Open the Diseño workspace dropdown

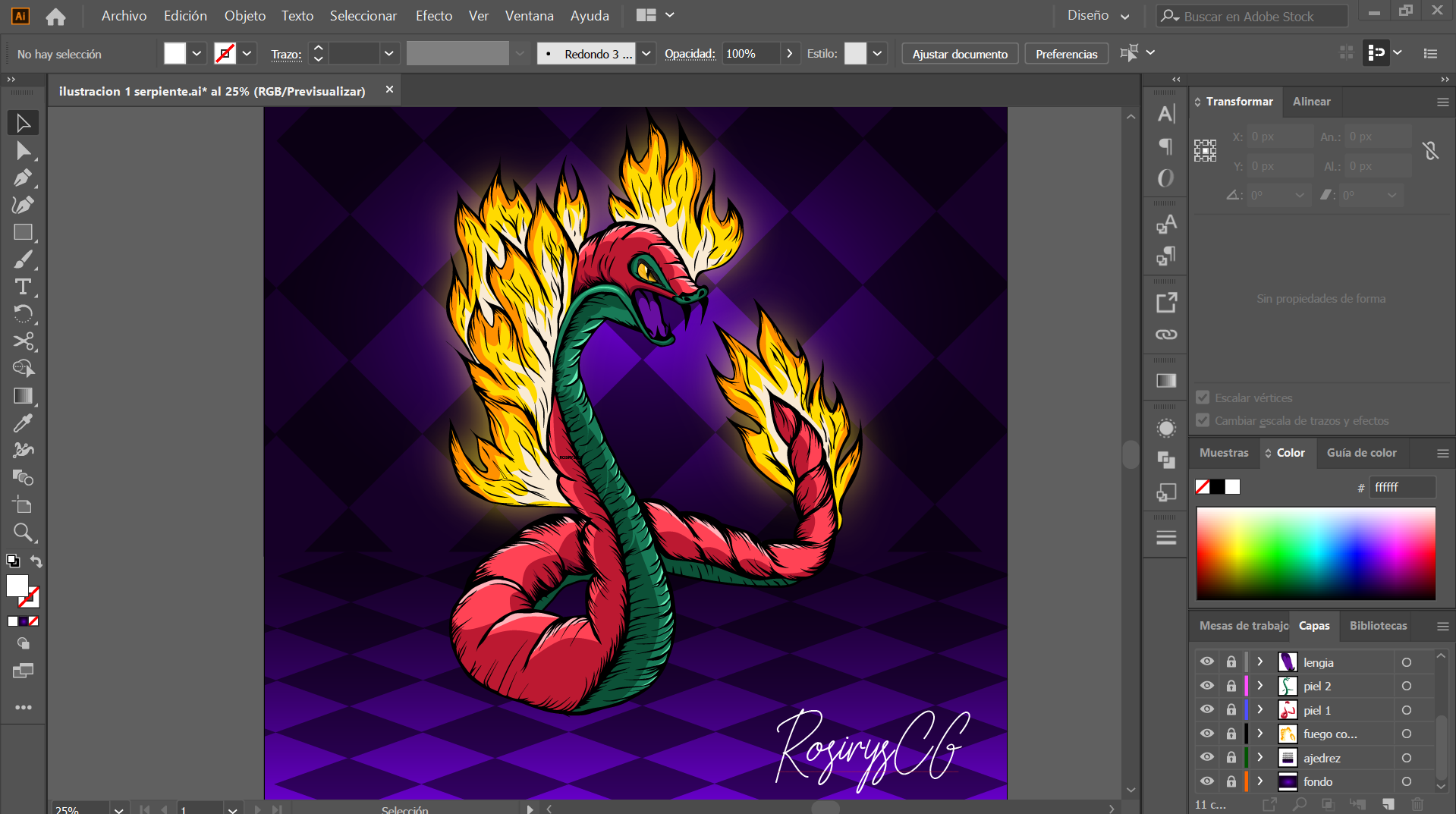[x=1099, y=16]
